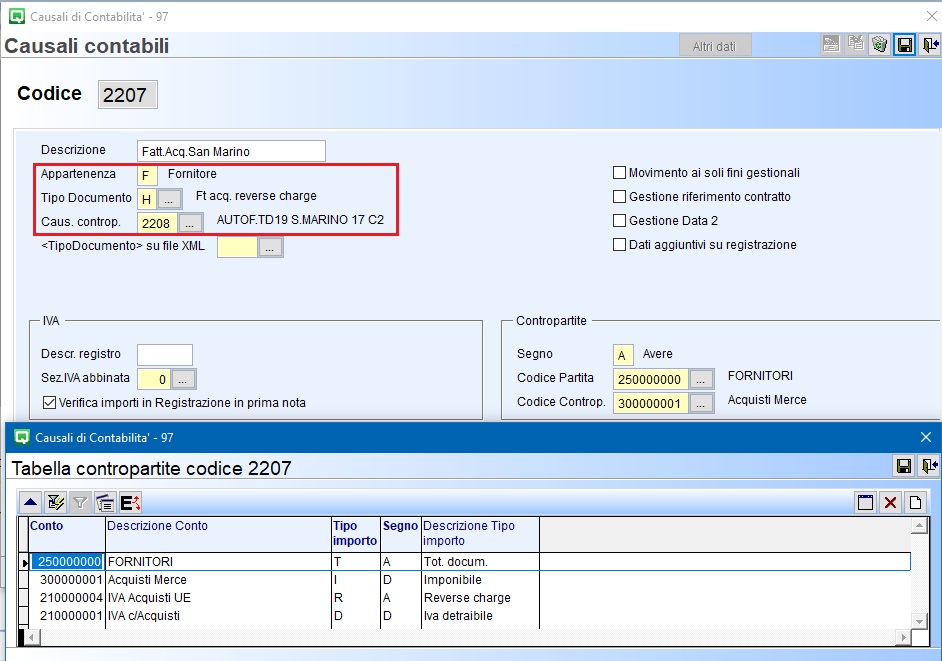Toggle the Gestione Data 2 checkbox
Screen dimensions: 942x661
[619, 221]
